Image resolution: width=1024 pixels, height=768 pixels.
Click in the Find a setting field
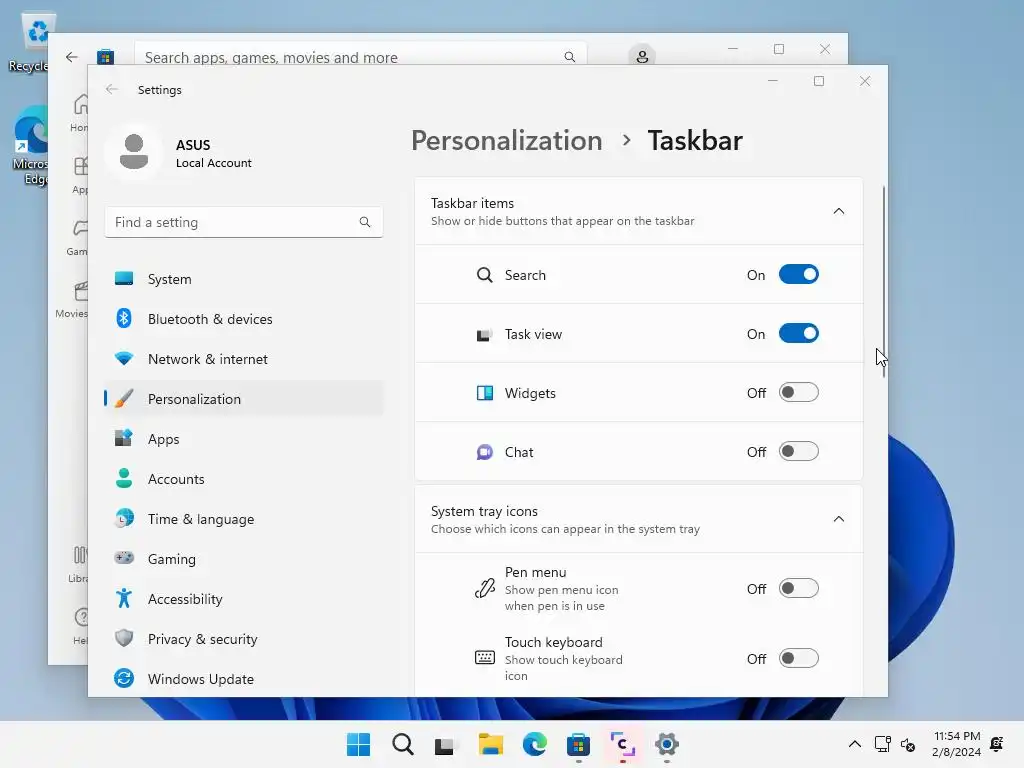pyautogui.click(x=244, y=222)
